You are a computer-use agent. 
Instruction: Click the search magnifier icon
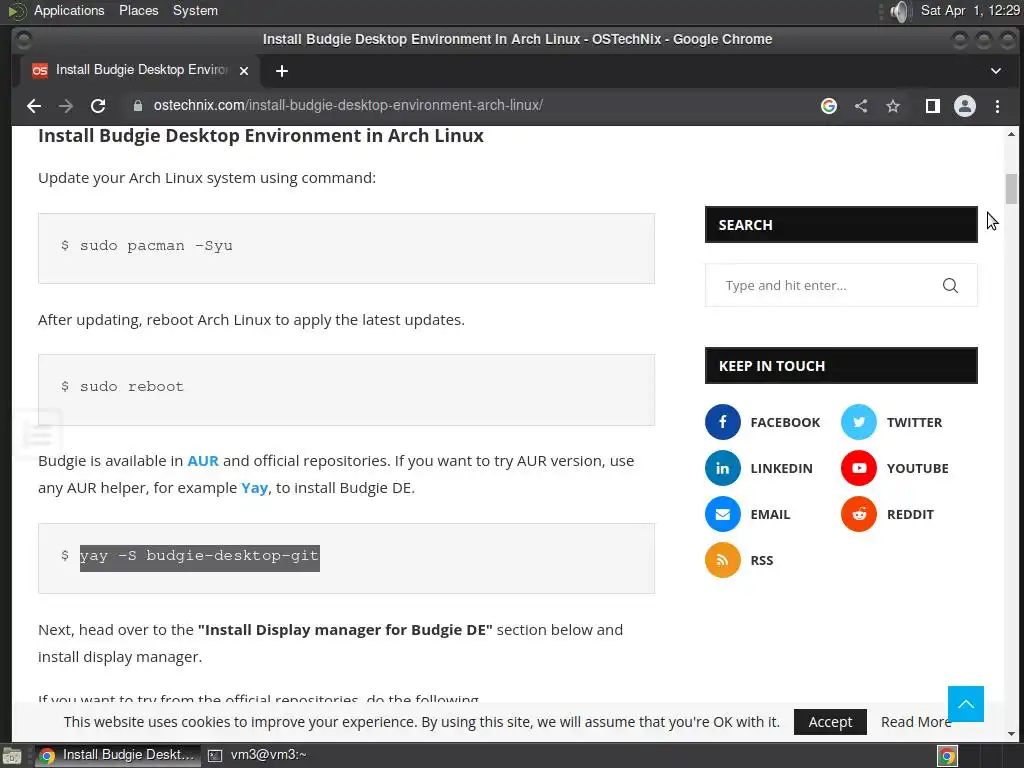click(950, 285)
